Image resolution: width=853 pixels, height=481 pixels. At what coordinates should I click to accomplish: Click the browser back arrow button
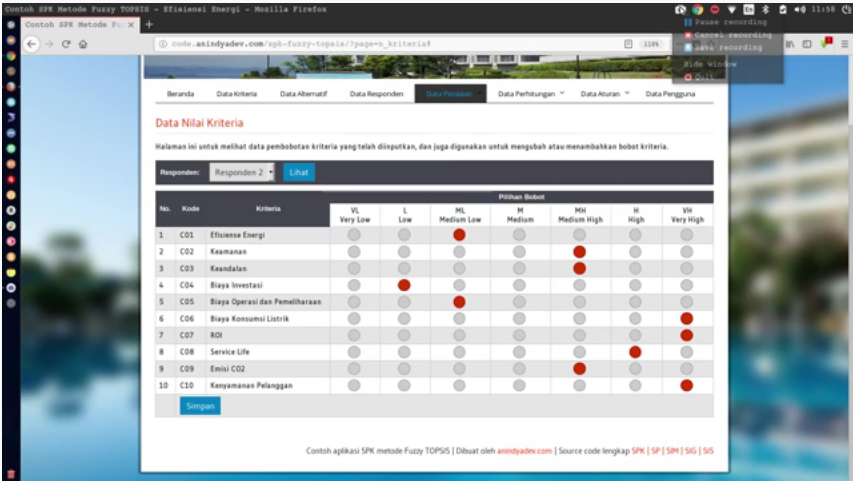pos(30,44)
